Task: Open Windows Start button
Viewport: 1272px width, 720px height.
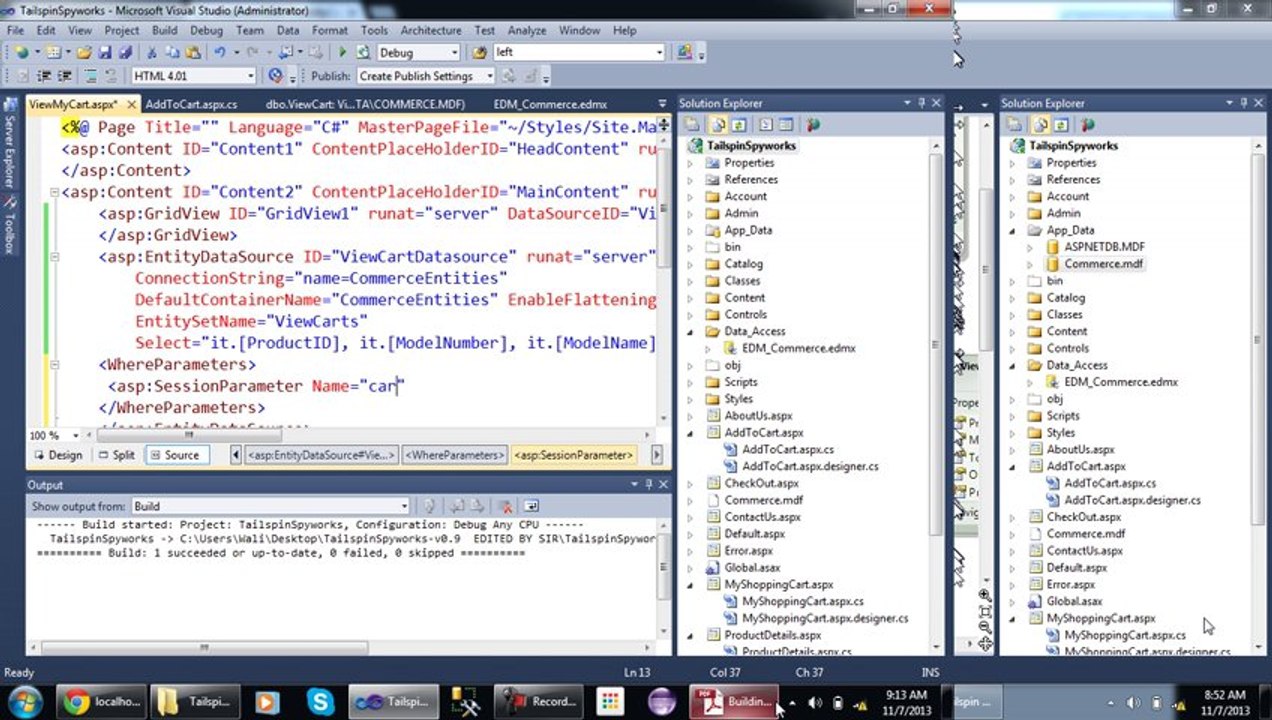Action: coord(25,701)
